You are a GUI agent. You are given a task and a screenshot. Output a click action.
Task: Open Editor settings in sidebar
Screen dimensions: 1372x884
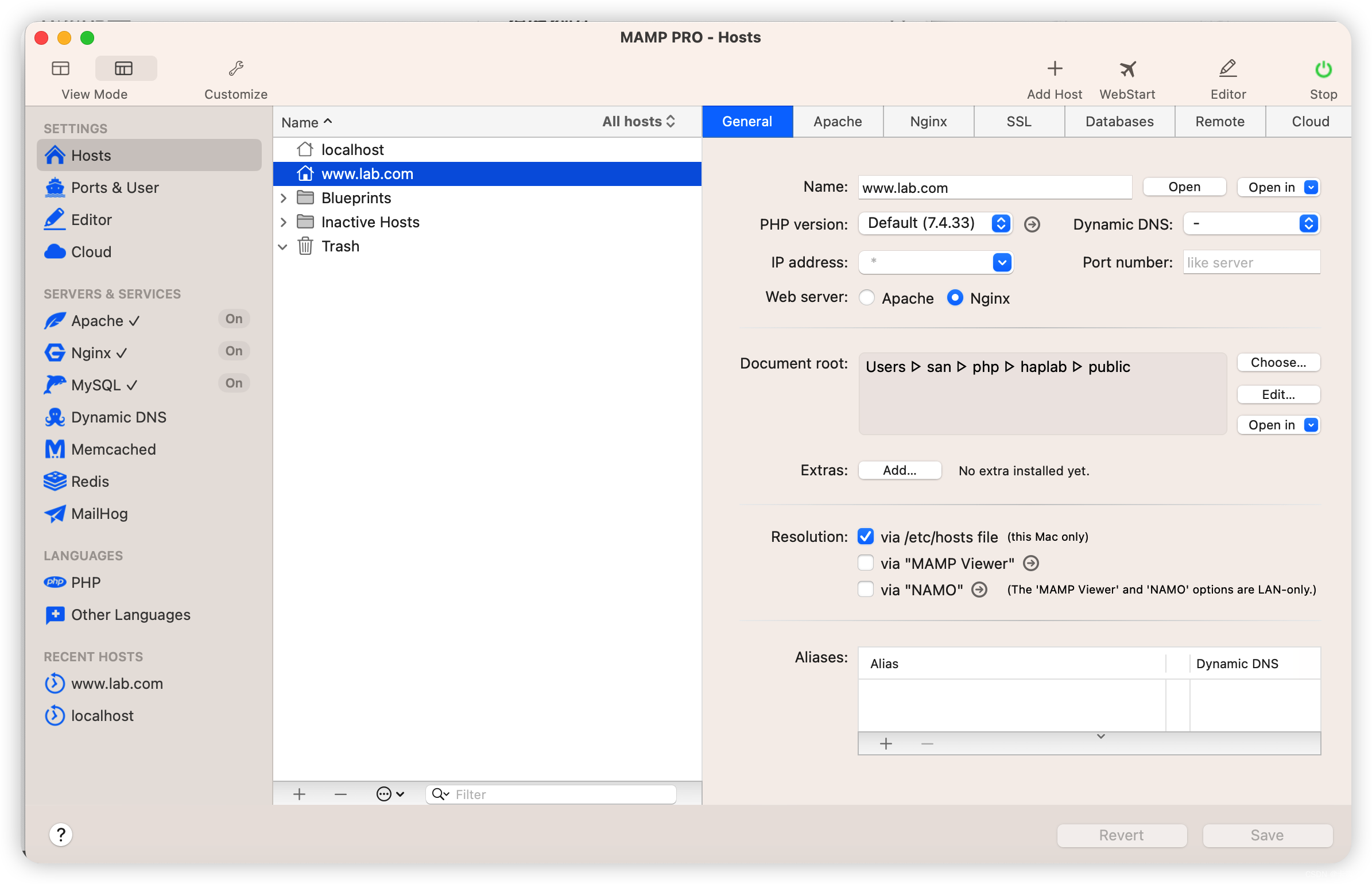(149, 220)
